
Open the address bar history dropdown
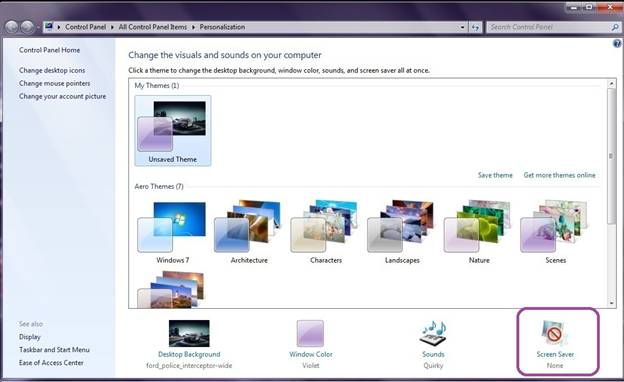tap(462, 27)
